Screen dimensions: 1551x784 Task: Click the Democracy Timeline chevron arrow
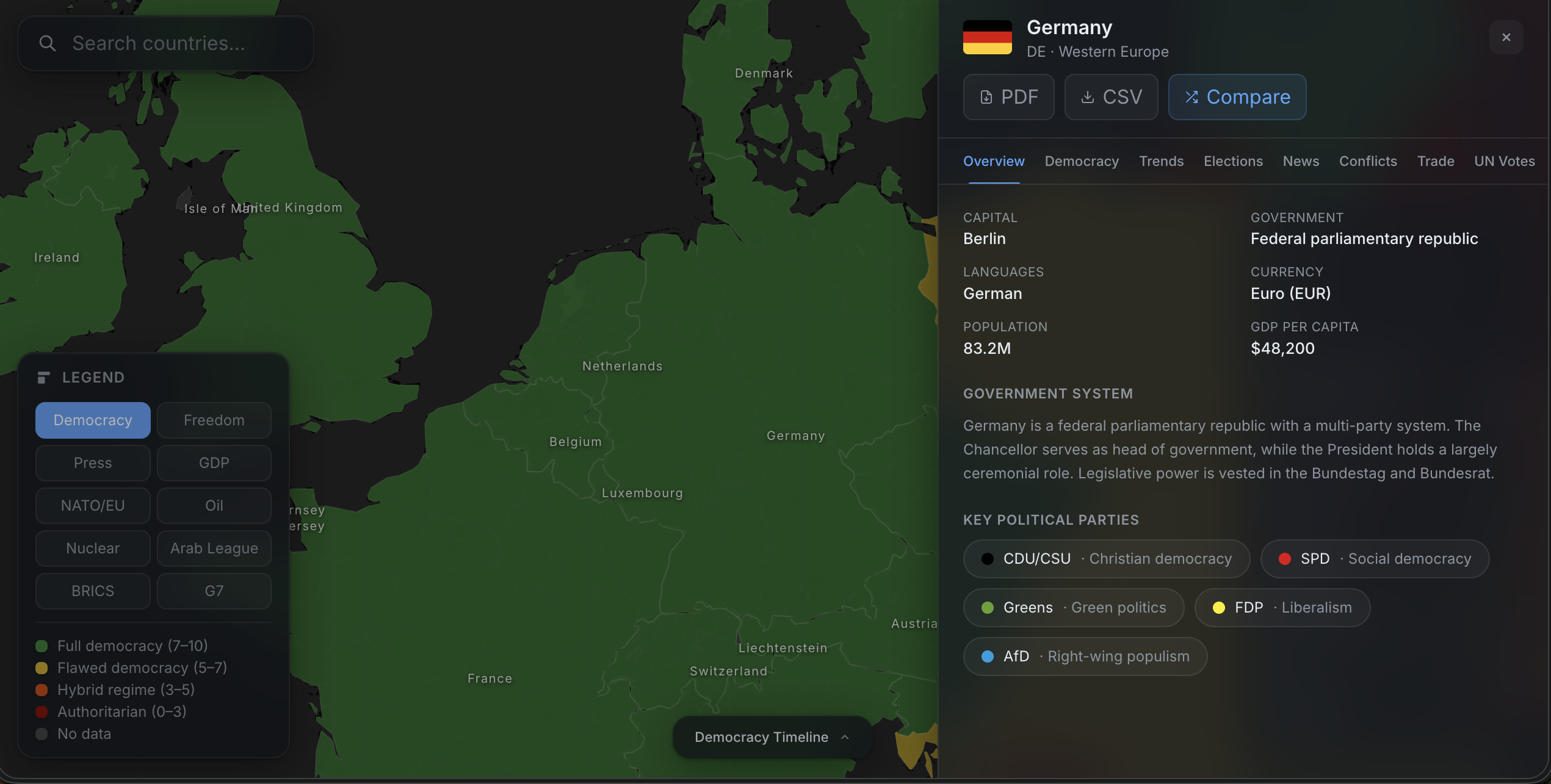(x=845, y=737)
